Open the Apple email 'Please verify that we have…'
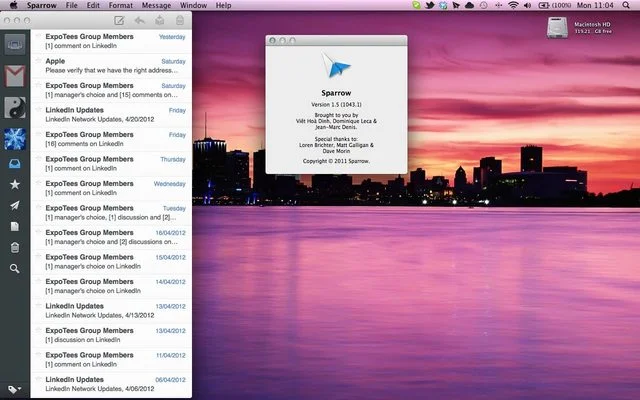640x400 pixels. click(x=111, y=66)
